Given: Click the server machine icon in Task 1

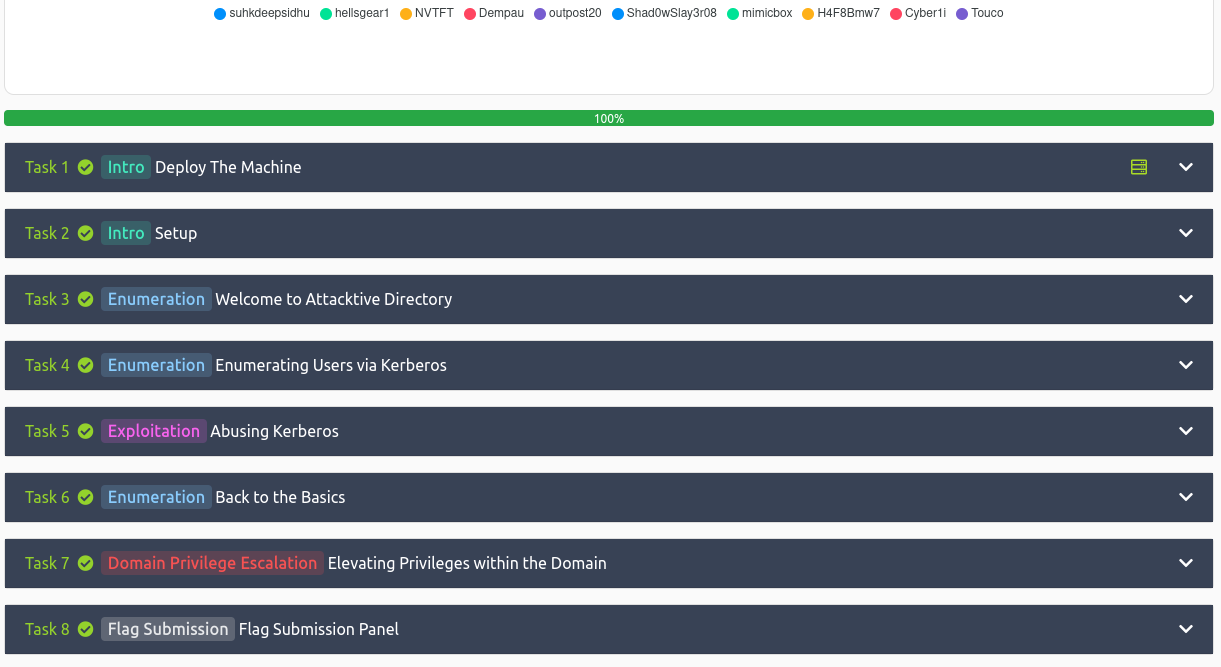Looking at the screenshot, I should tap(1139, 167).
